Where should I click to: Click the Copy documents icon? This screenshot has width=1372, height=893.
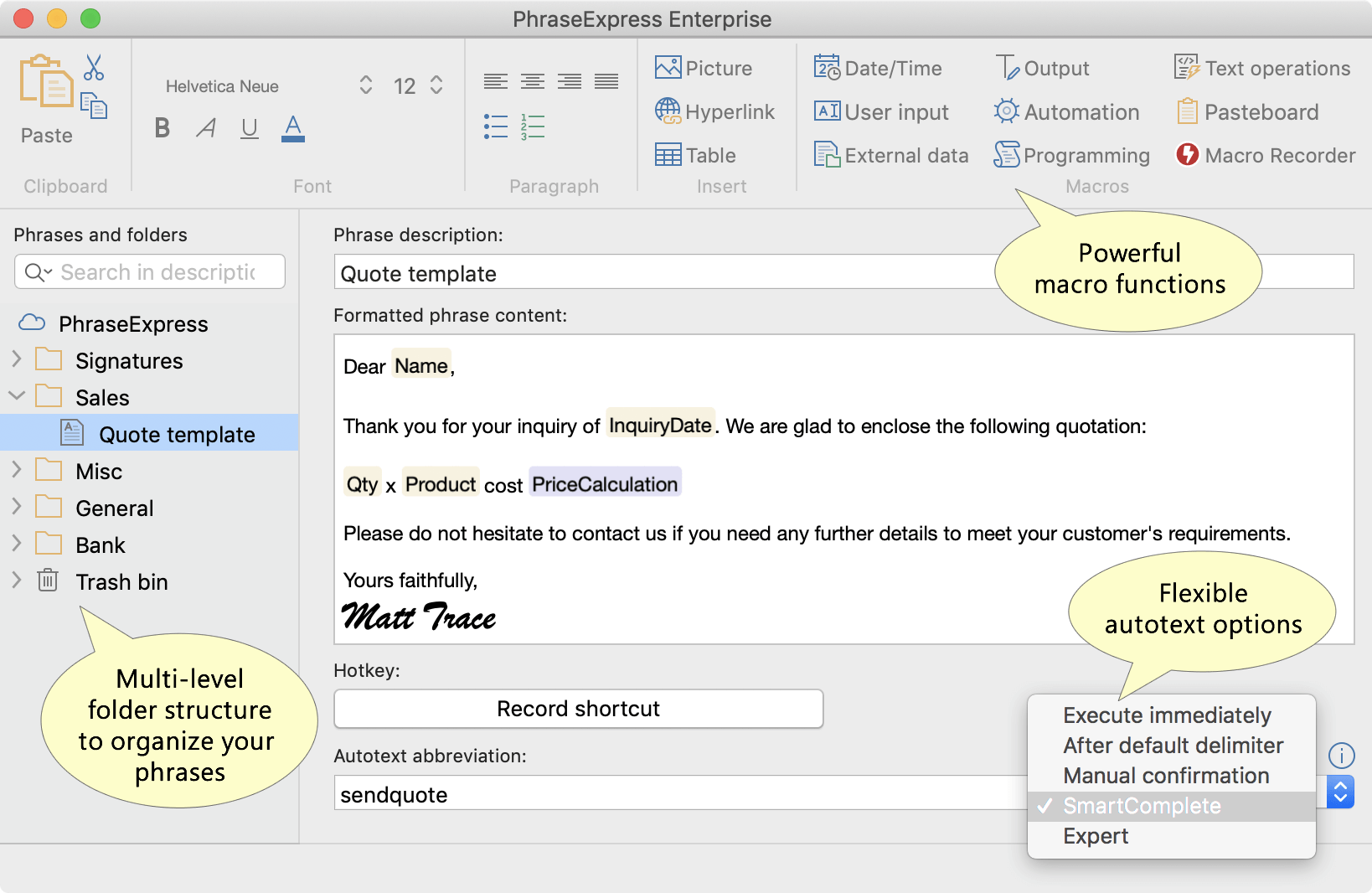pyautogui.click(x=94, y=106)
